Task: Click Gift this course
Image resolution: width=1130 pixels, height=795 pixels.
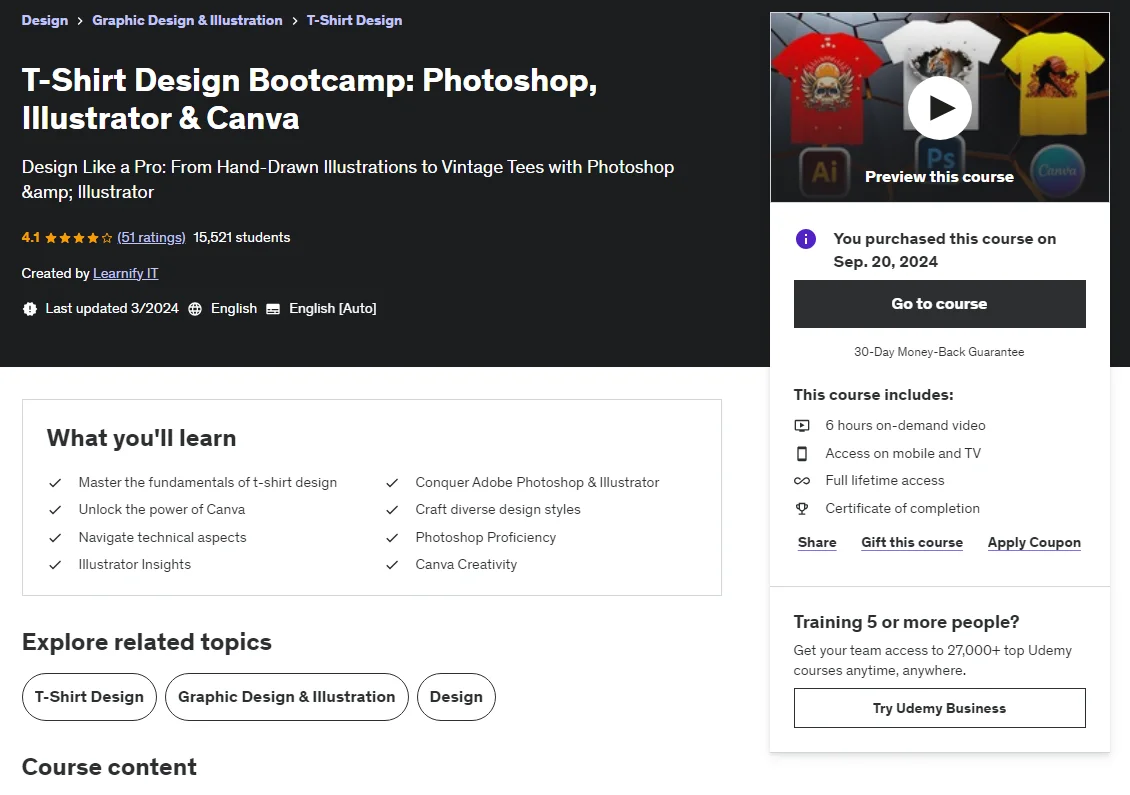Action: (x=912, y=542)
